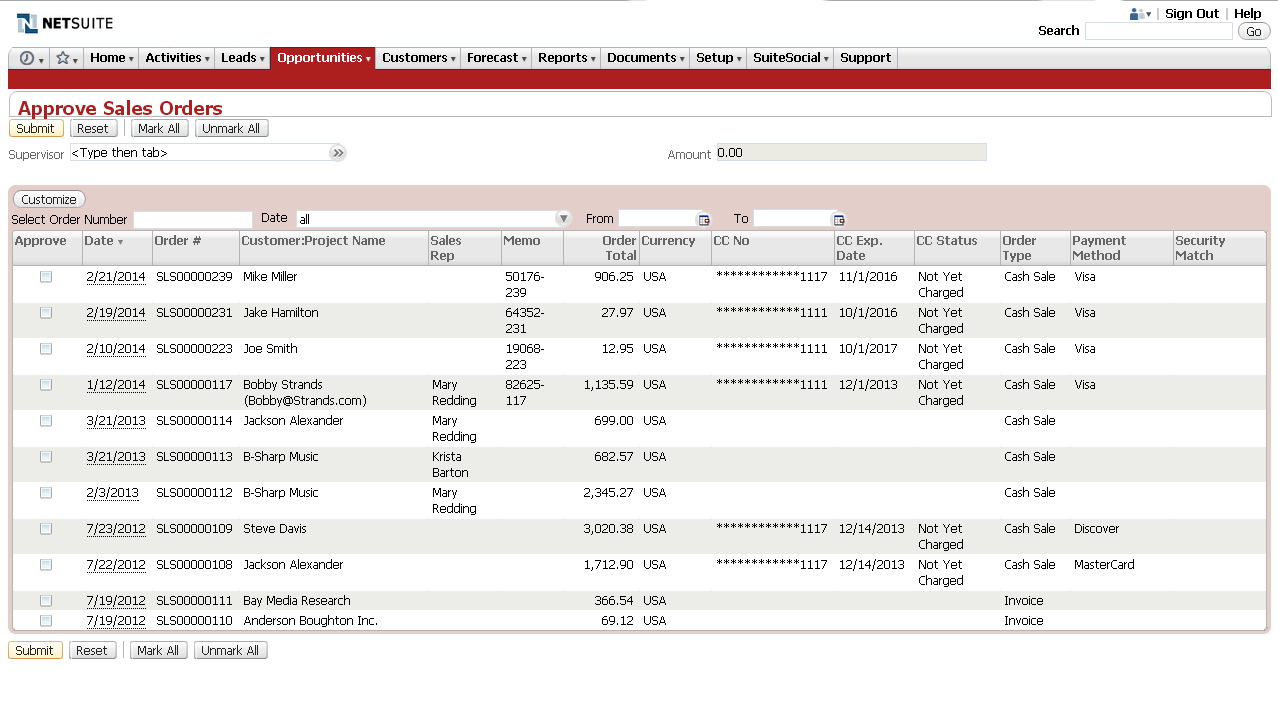This screenshot has width=1278, height=722.
Task: Expand the Date filter dropdown
Action: click(x=563, y=219)
